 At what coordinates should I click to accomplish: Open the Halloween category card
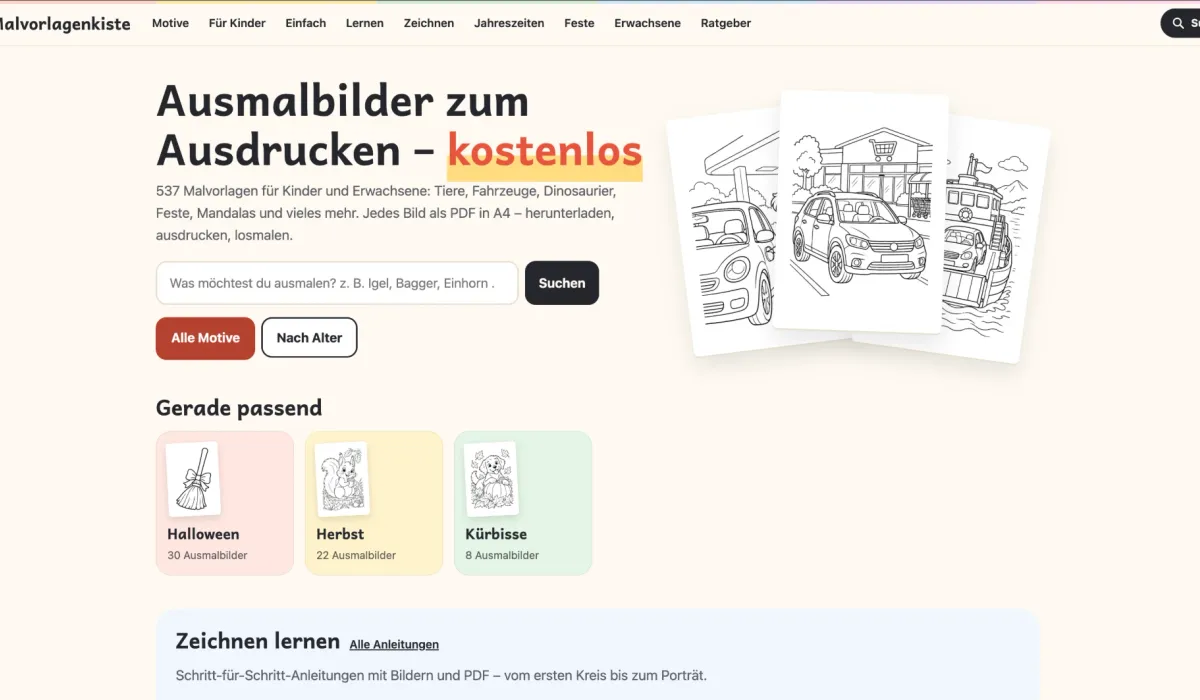pos(225,503)
